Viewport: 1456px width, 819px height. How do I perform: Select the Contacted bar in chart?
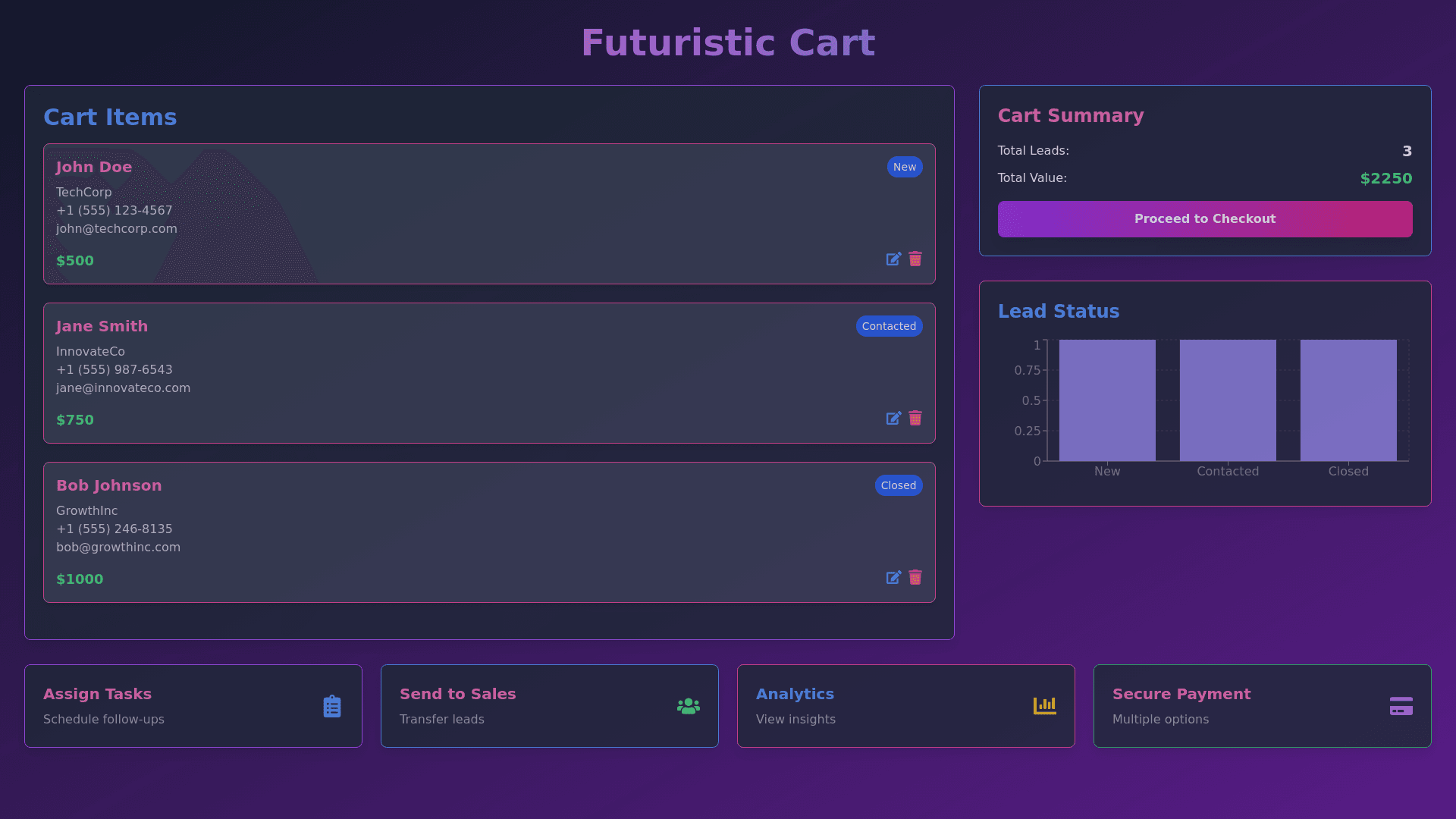1227,400
